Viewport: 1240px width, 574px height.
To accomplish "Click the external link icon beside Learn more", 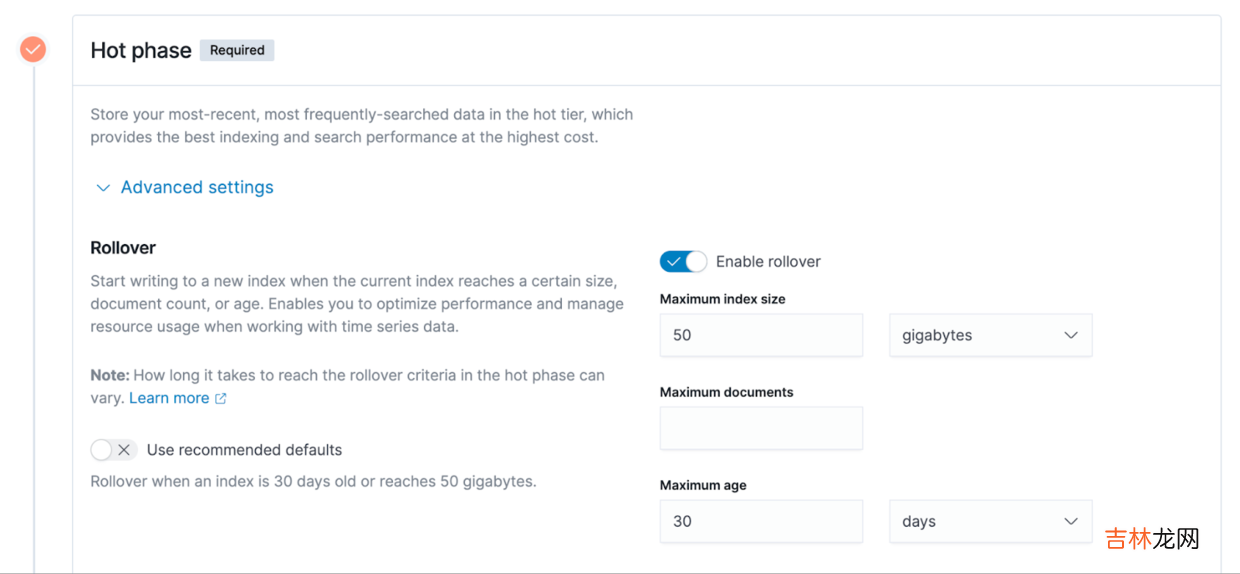I will pyautogui.click(x=221, y=398).
